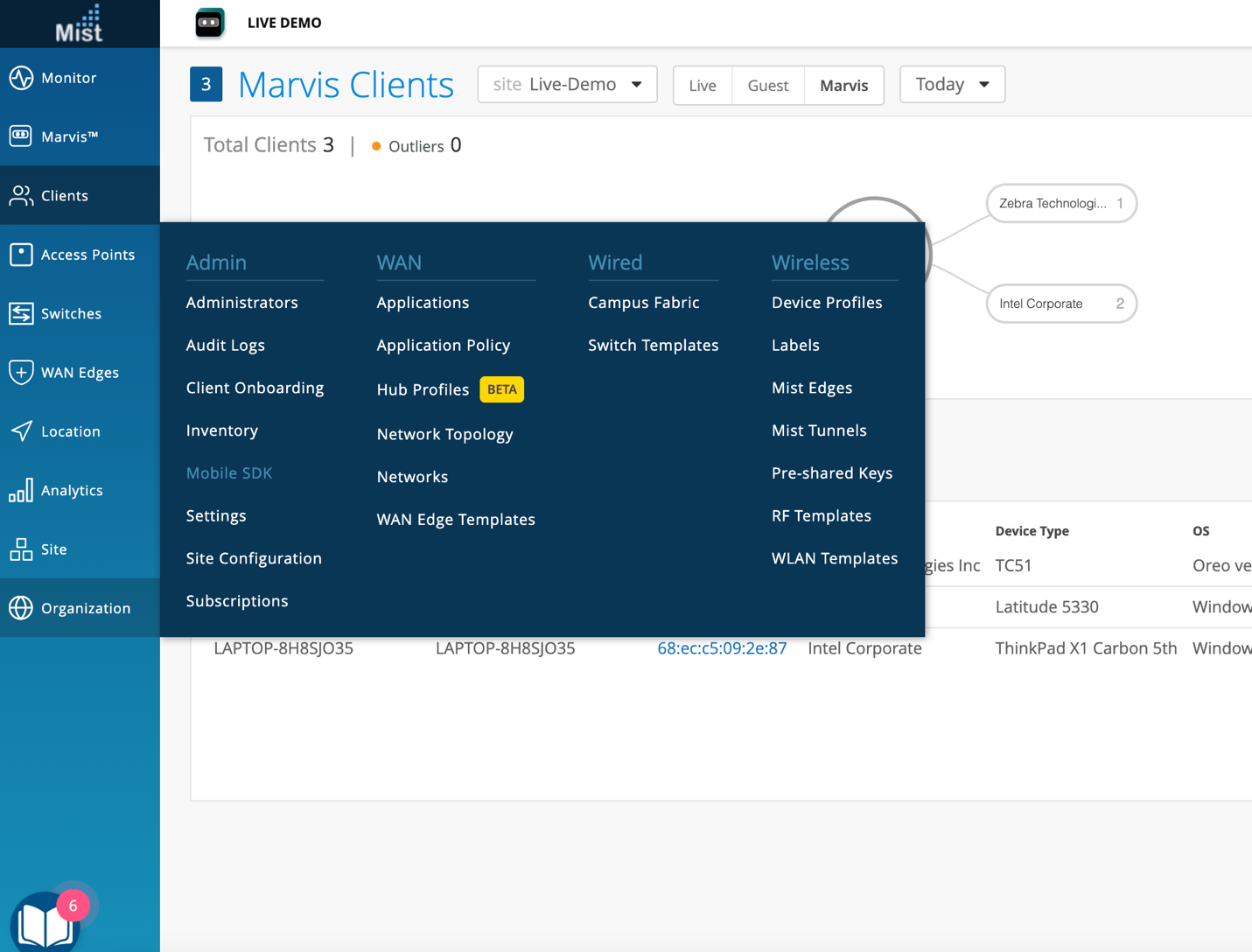Open Hub Profiles beta menu entry
The image size is (1252, 952).
pyautogui.click(x=423, y=389)
